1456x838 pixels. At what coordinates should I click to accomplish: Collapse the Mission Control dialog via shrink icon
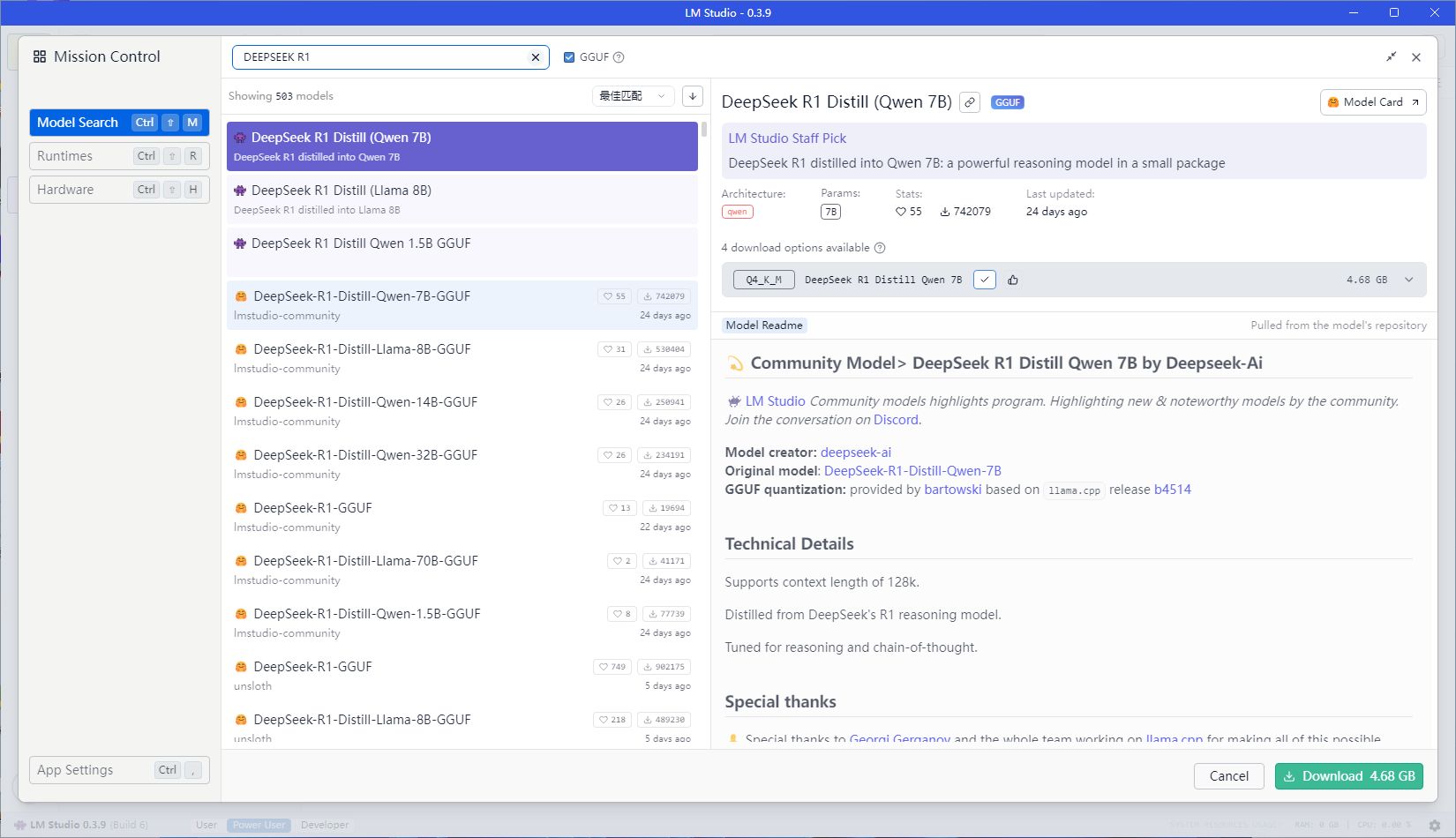1391,57
